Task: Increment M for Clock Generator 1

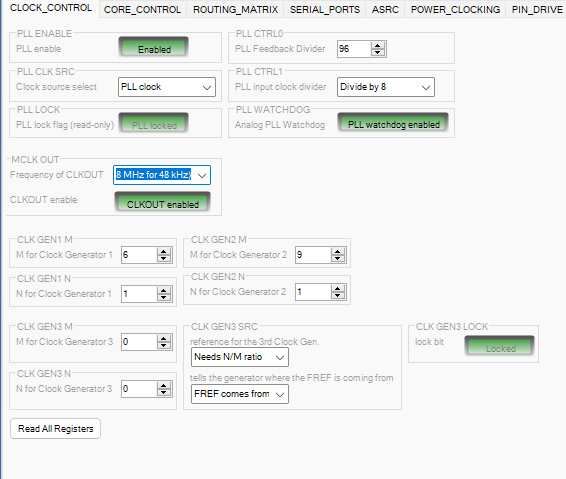Action: tap(164, 251)
